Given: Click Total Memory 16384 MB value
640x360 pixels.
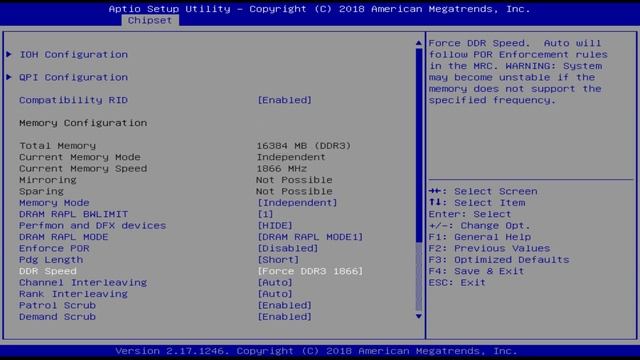Looking at the screenshot, I should [304, 146].
